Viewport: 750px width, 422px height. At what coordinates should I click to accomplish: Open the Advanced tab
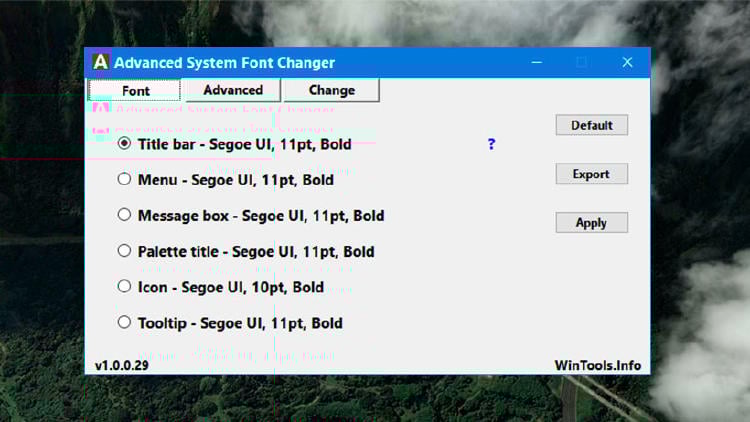233,90
